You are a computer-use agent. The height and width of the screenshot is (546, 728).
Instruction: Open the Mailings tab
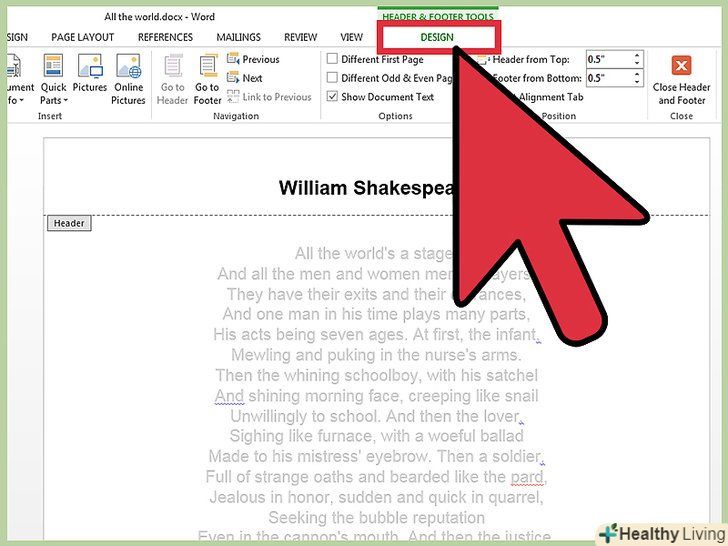click(x=238, y=37)
